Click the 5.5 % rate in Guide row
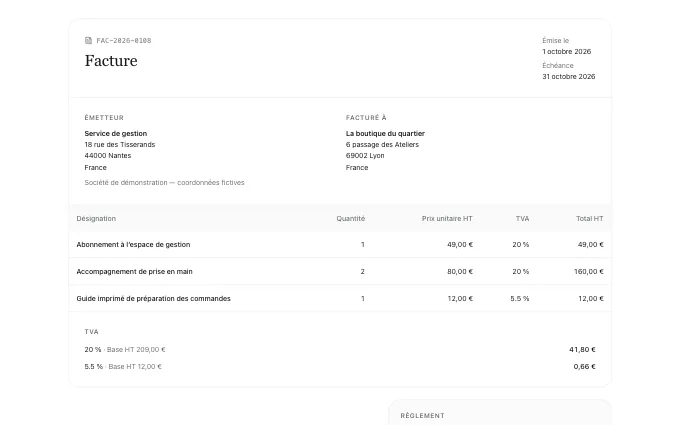 coord(520,298)
